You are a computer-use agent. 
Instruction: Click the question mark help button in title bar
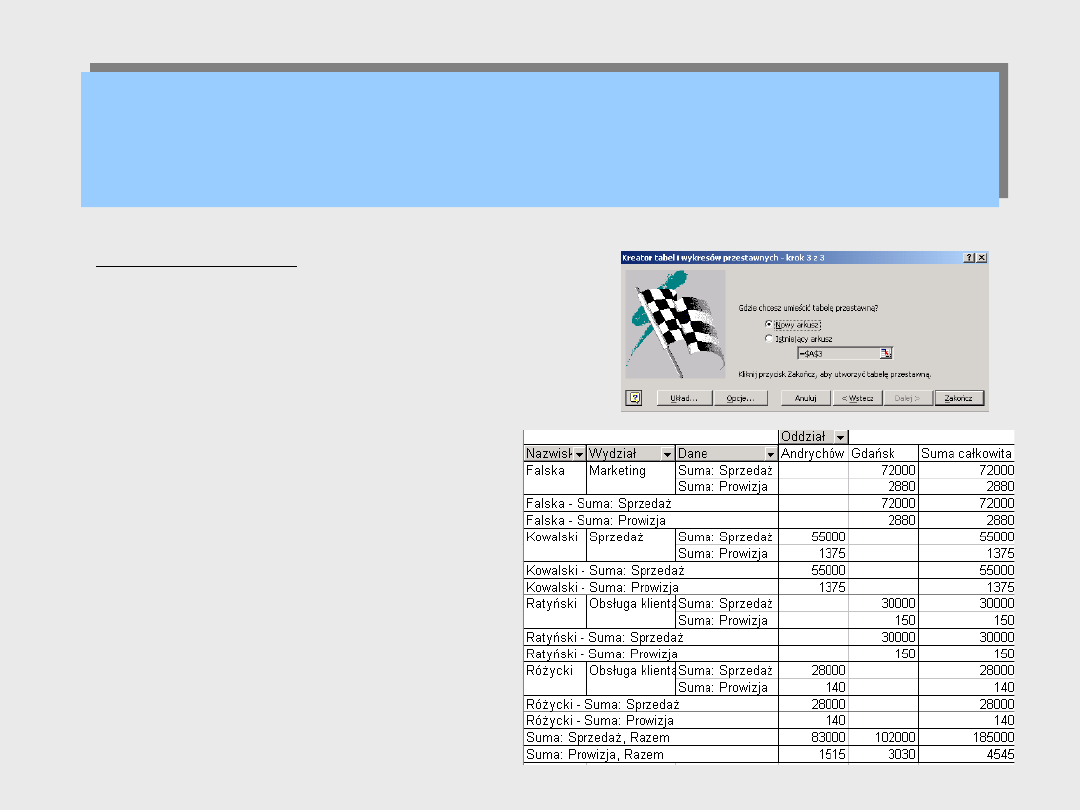coord(969,257)
